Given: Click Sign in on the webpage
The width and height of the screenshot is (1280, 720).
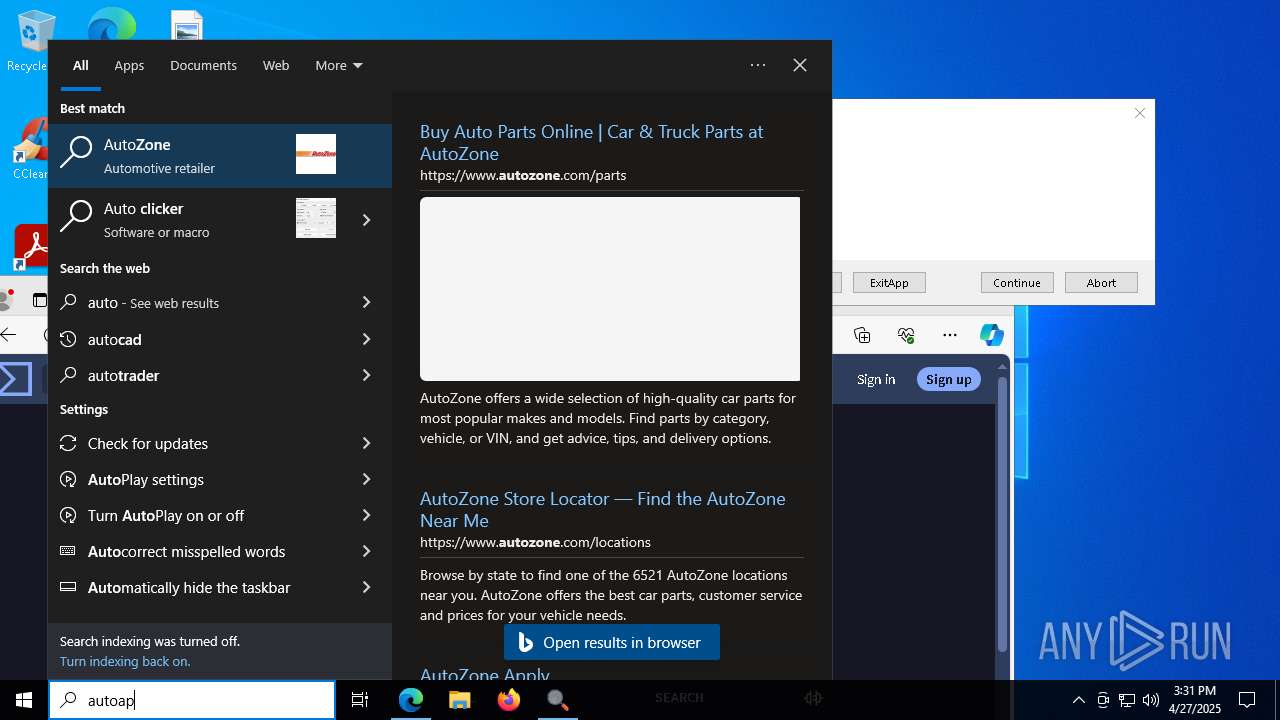Looking at the screenshot, I should (876, 379).
